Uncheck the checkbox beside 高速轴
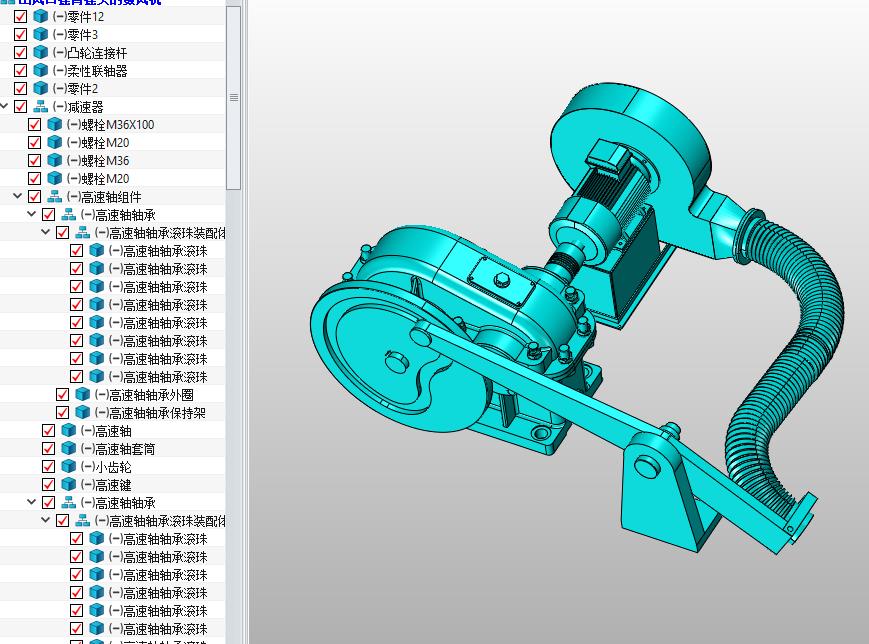Viewport: 869px width, 644px height. tap(49, 431)
